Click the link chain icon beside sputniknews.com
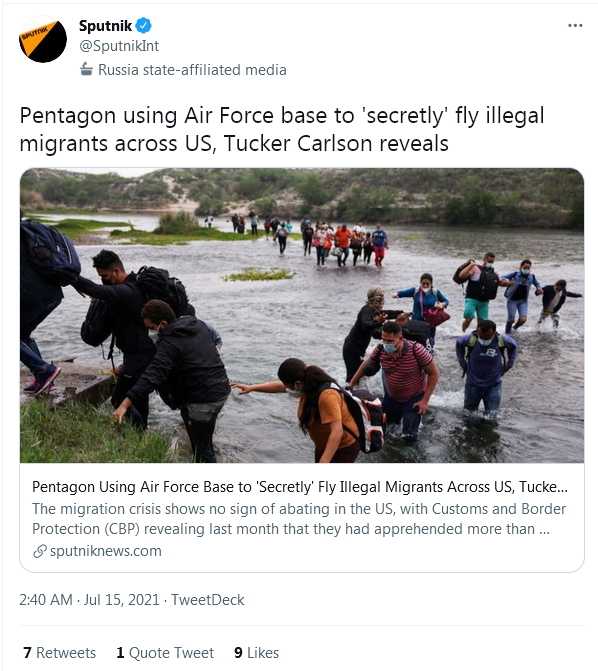The width and height of the screenshot is (598, 671). 39,551
